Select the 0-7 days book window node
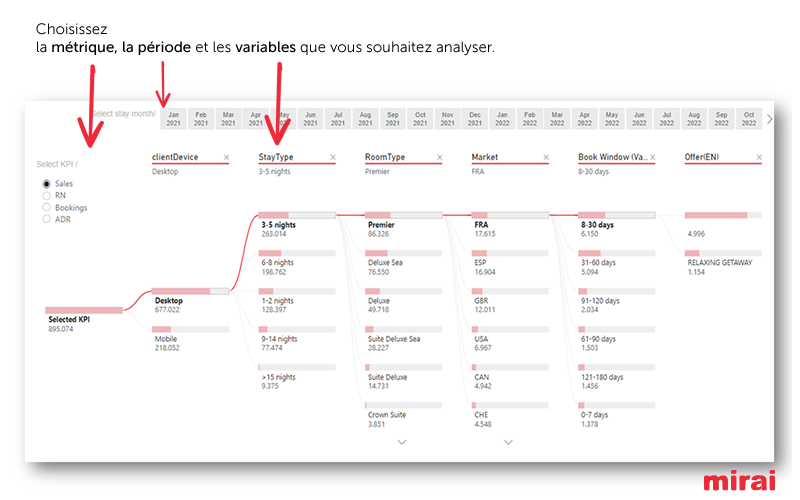800x500 pixels. coord(617,405)
